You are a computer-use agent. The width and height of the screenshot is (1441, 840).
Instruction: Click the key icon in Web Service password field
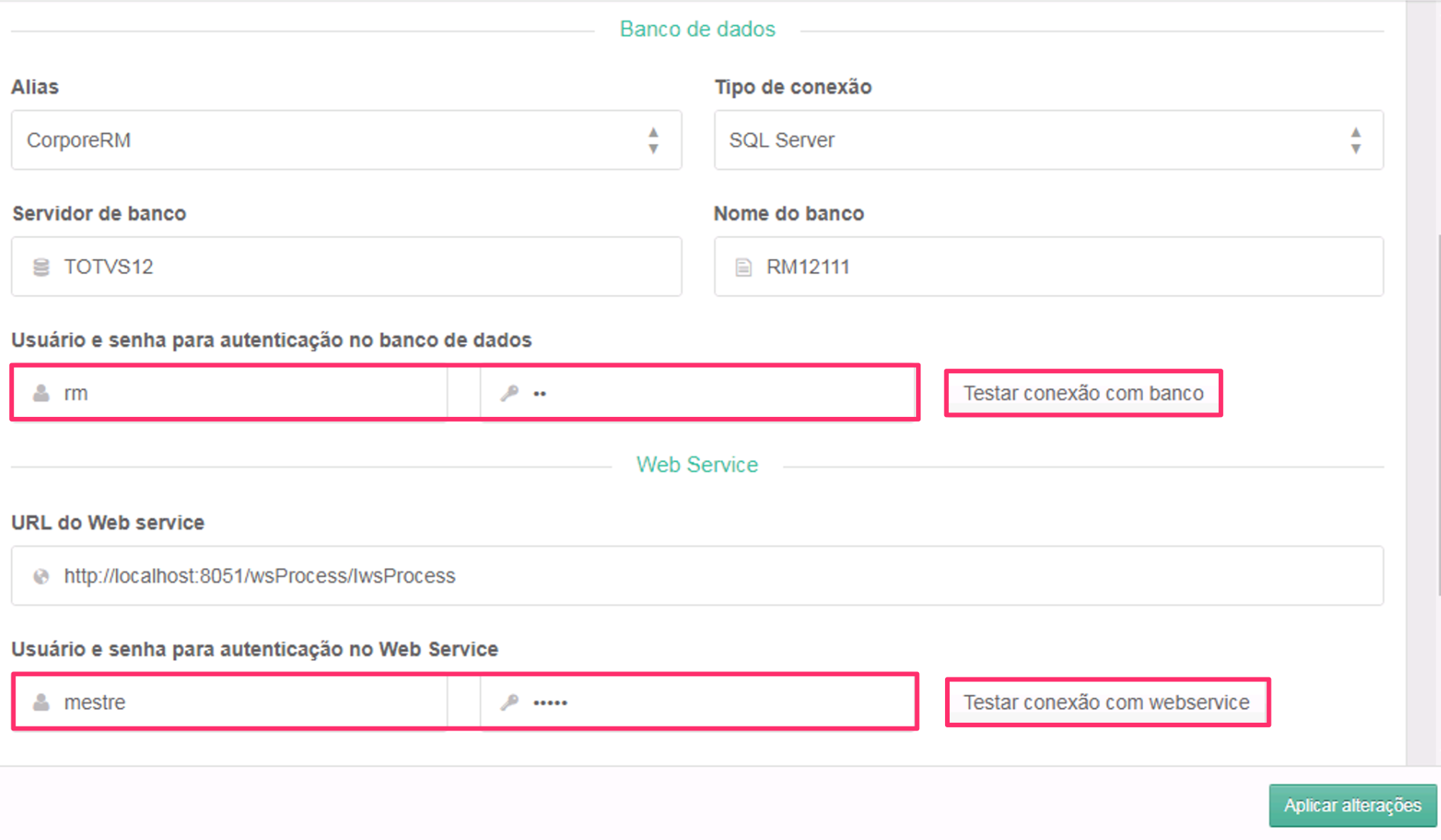click(510, 702)
